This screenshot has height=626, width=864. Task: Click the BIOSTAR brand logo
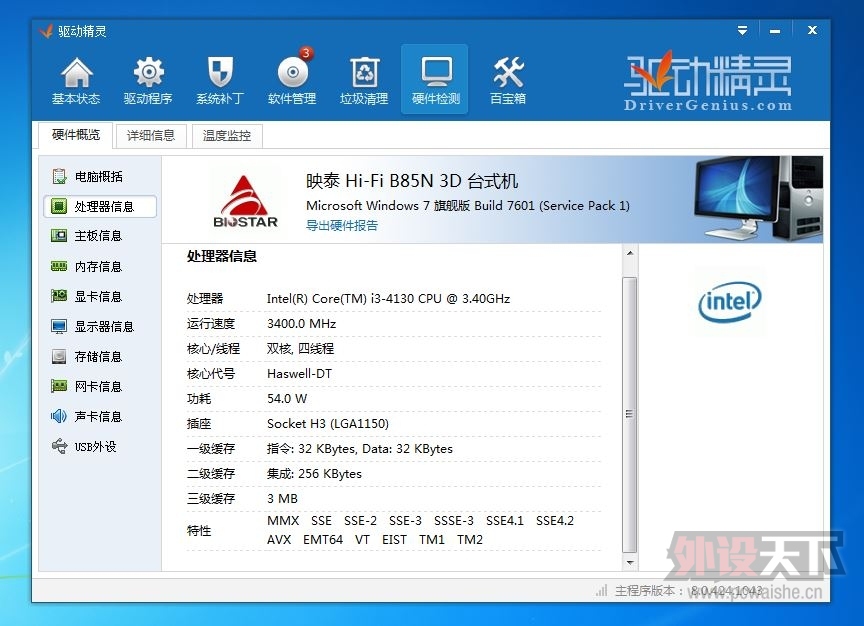245,202
